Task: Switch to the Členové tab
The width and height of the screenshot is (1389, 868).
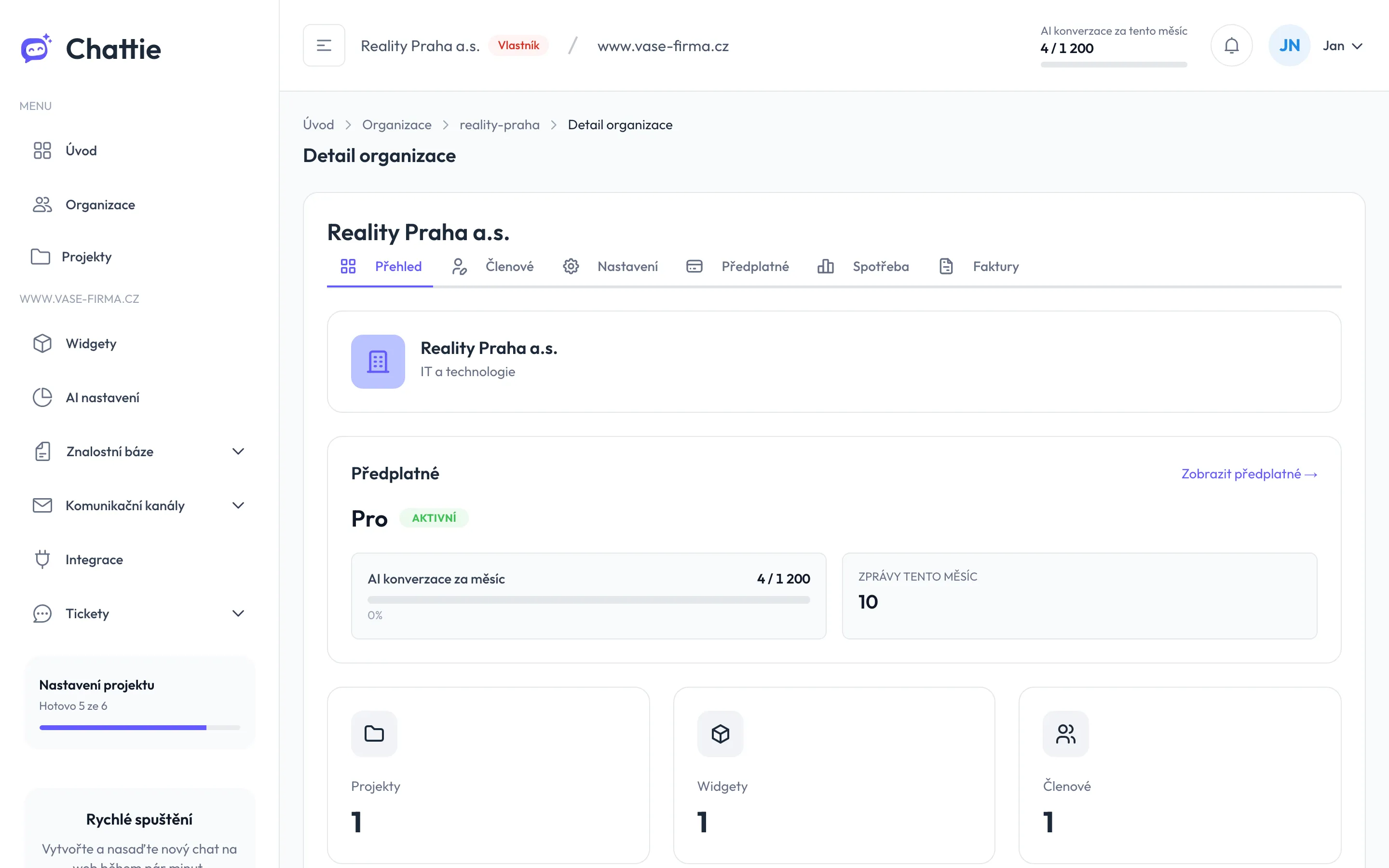Action: 492,266
